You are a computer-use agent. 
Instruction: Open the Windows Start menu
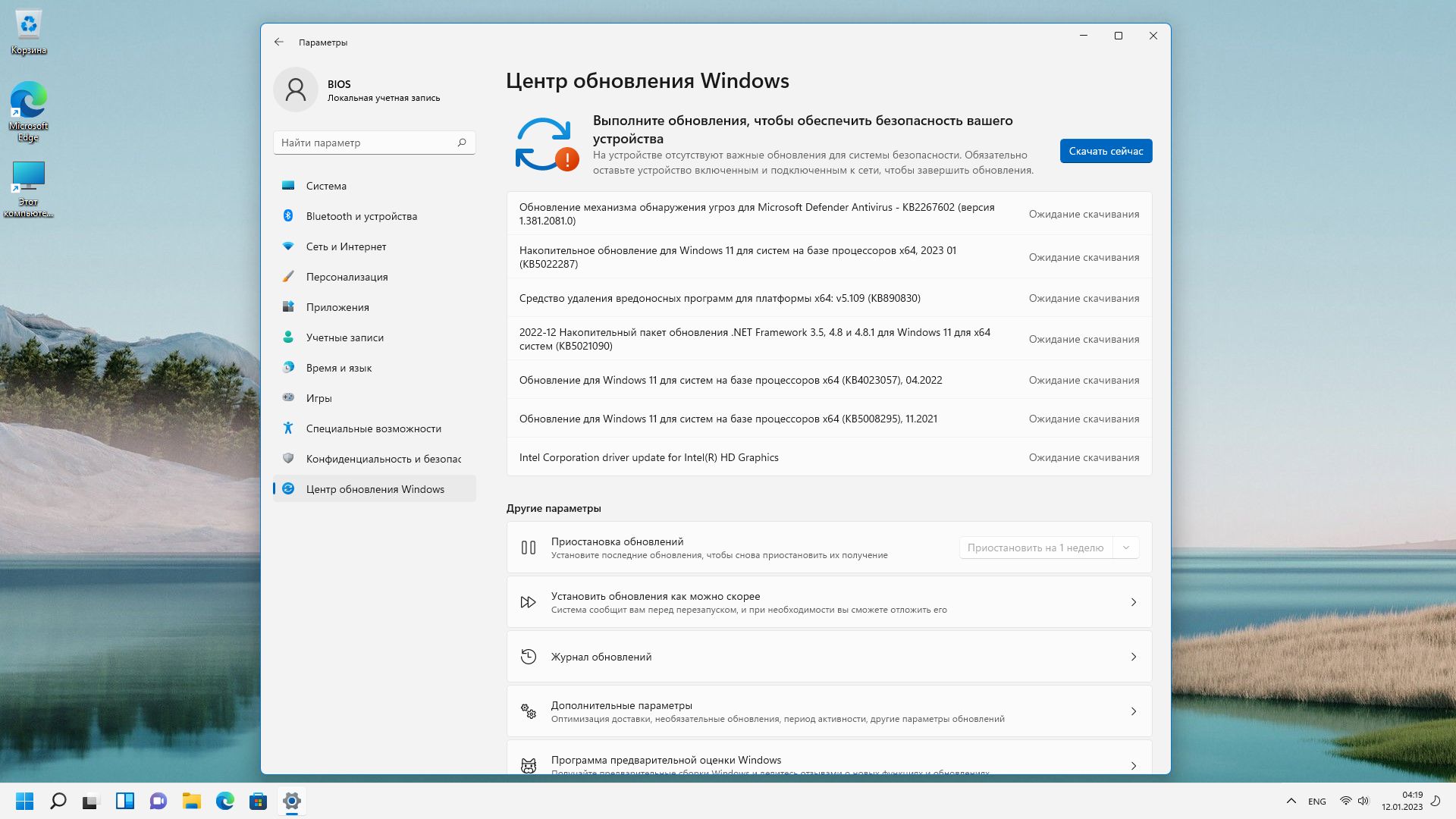click(25, 801)
